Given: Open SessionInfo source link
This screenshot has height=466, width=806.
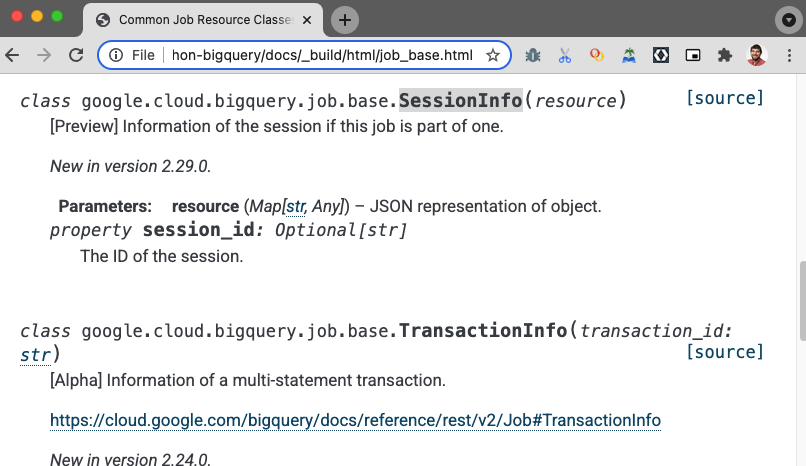Looking at the screenshot, I should [x=725, y=98].
